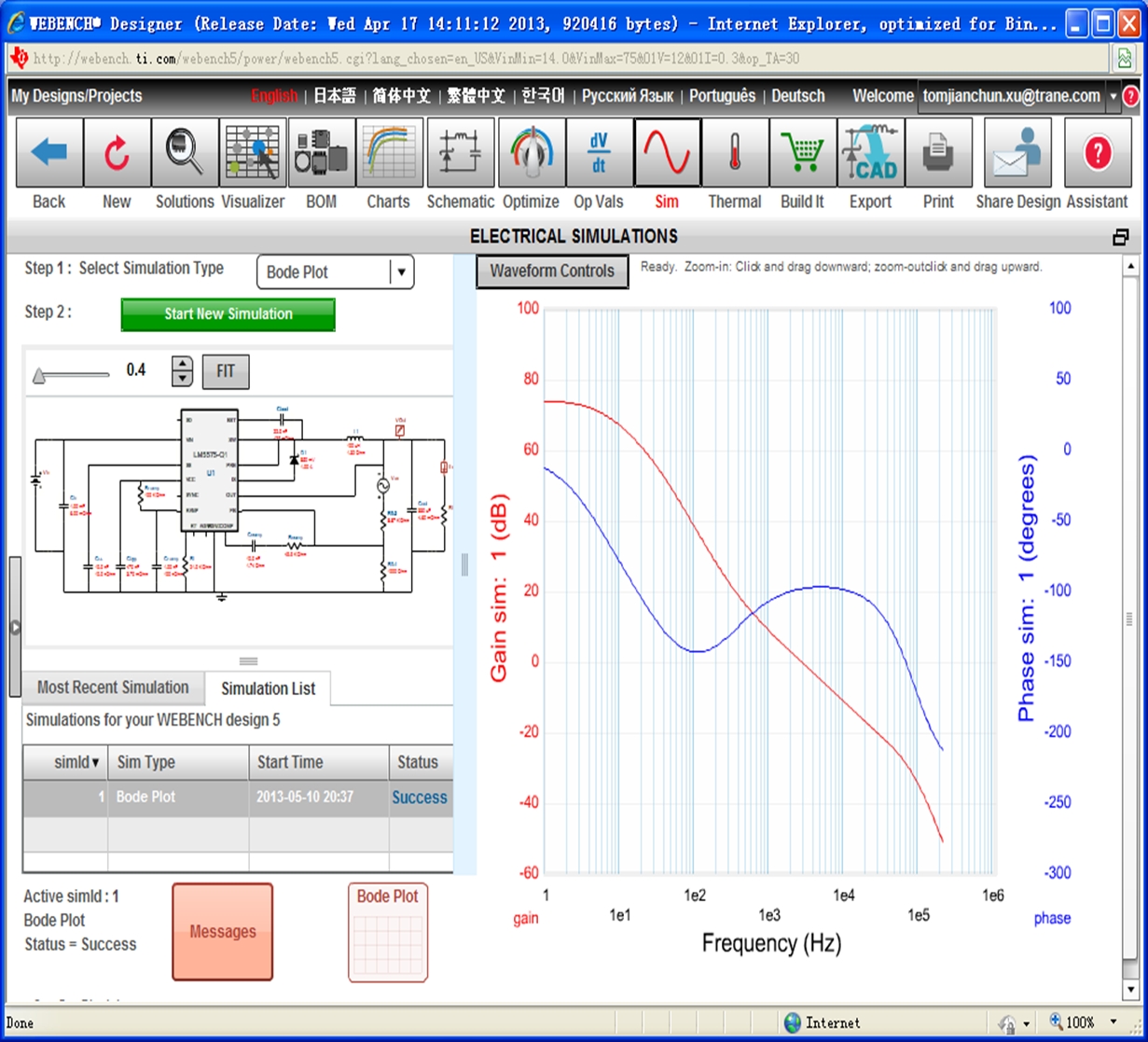Open the Thermal thermometer icon
Image resolution: width=1148 pixels, height=1042 pixels.
pos(735,153)
